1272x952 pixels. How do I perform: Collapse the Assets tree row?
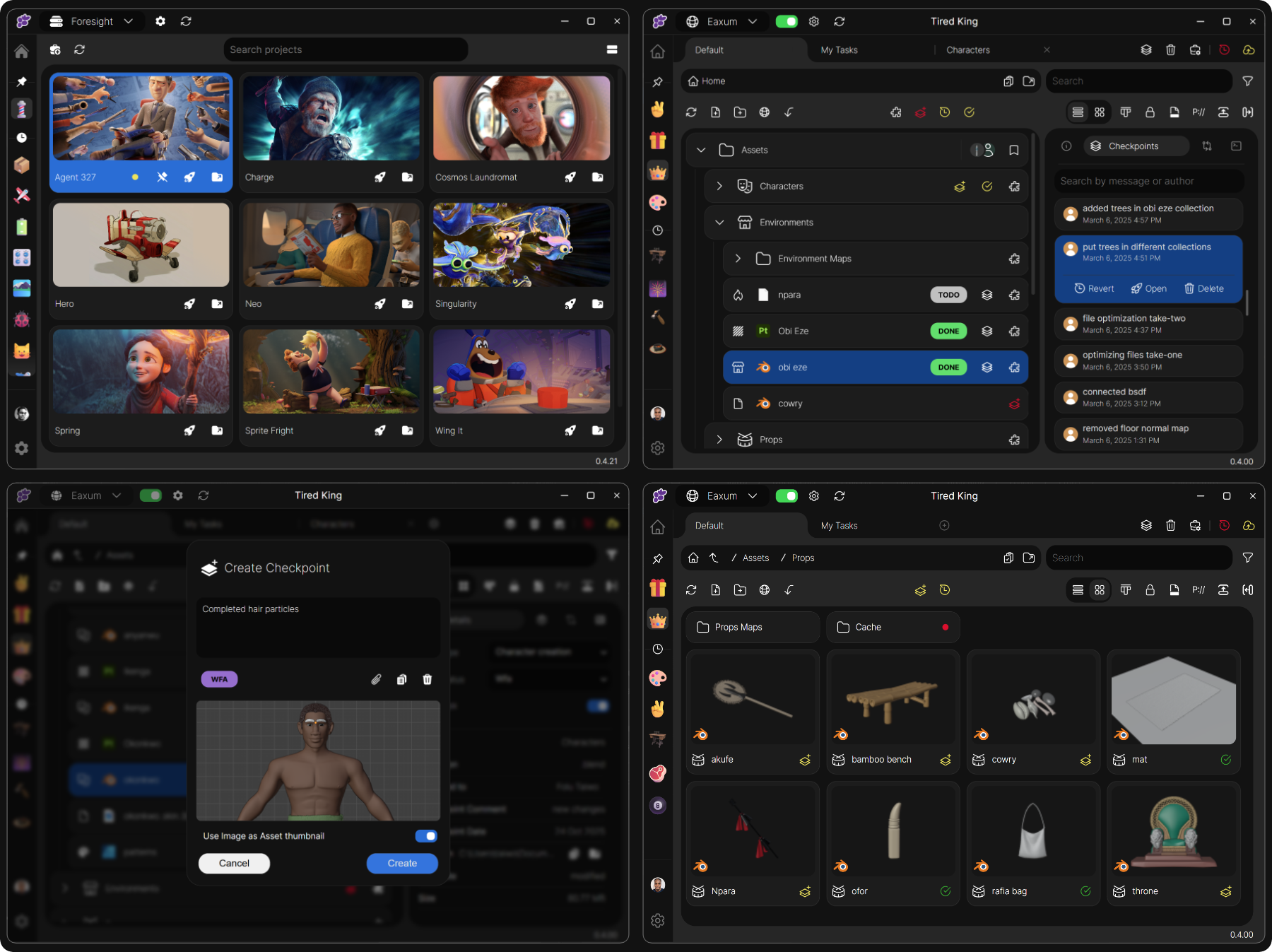point(701,150)
